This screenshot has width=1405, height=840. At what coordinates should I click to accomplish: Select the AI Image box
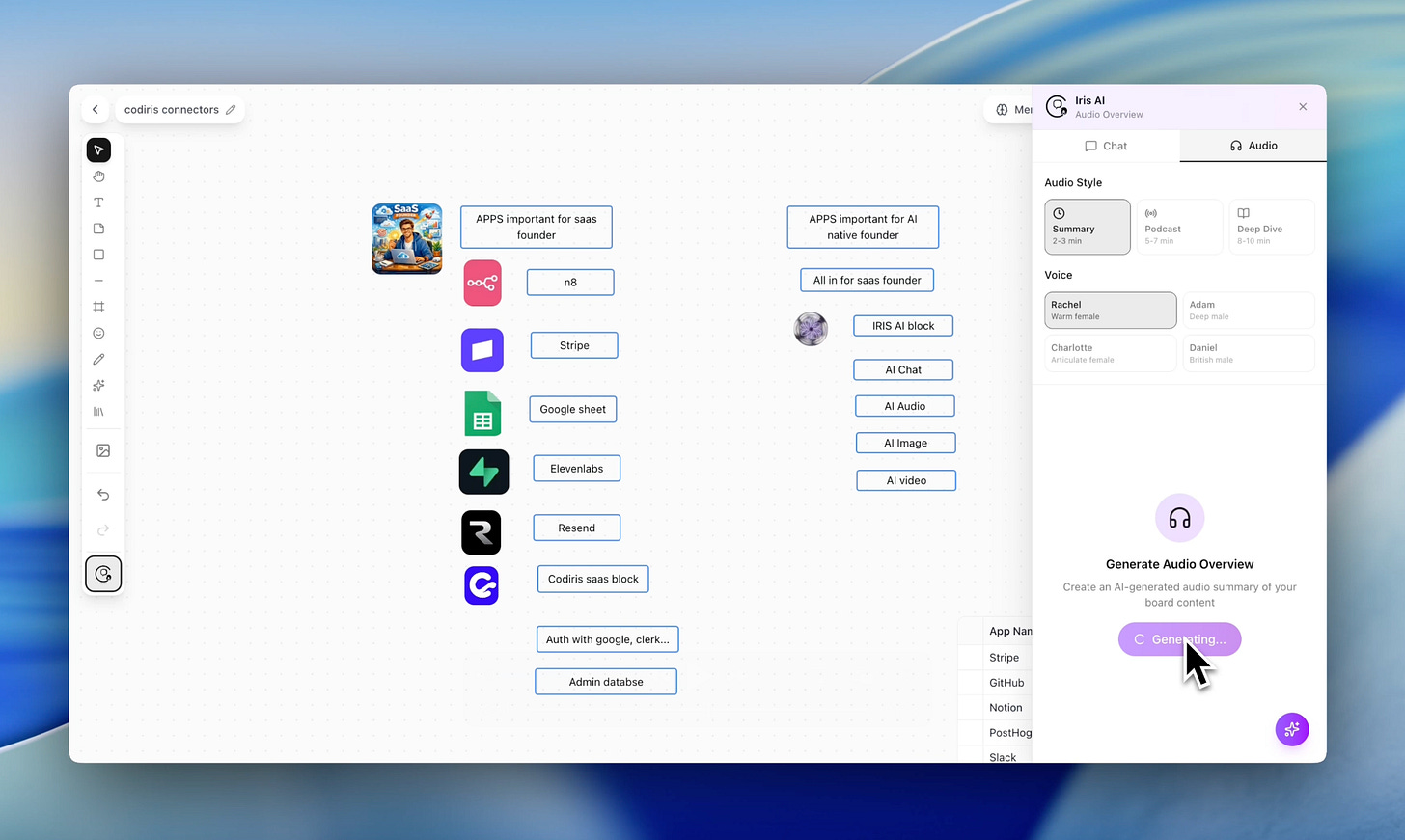(x=906, y=443)
